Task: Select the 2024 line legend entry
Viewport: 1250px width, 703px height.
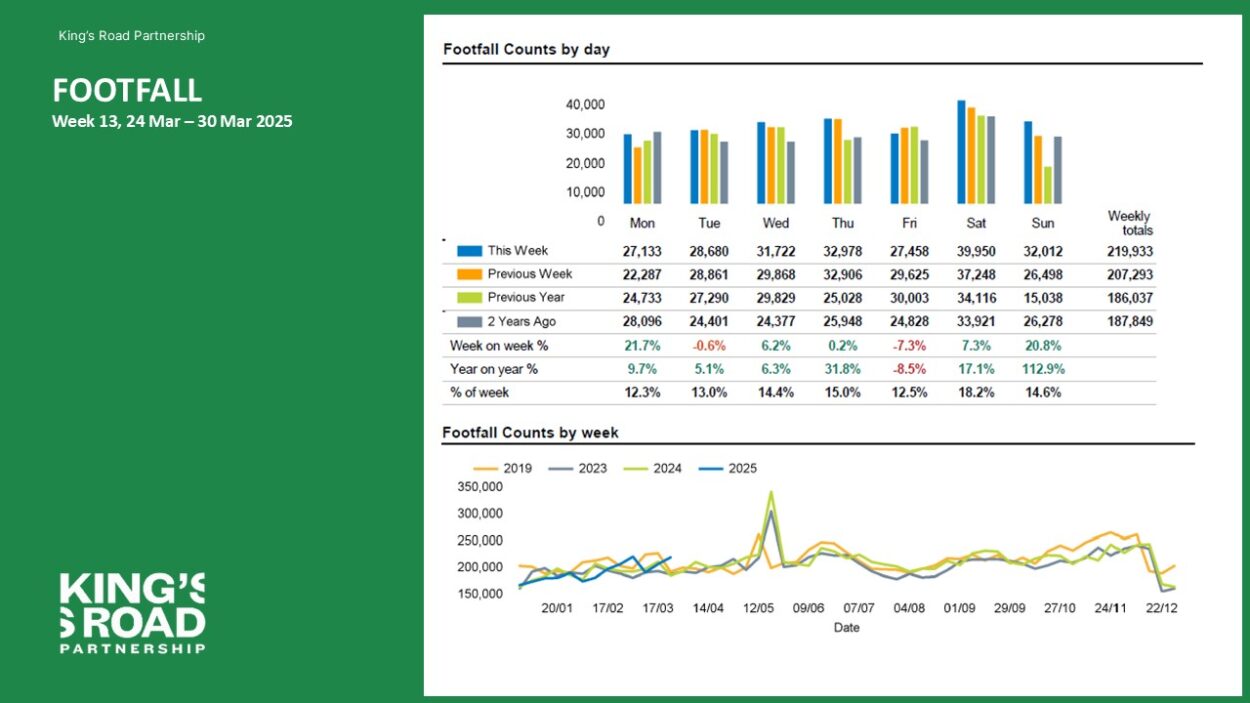Action: click(652, 468)
